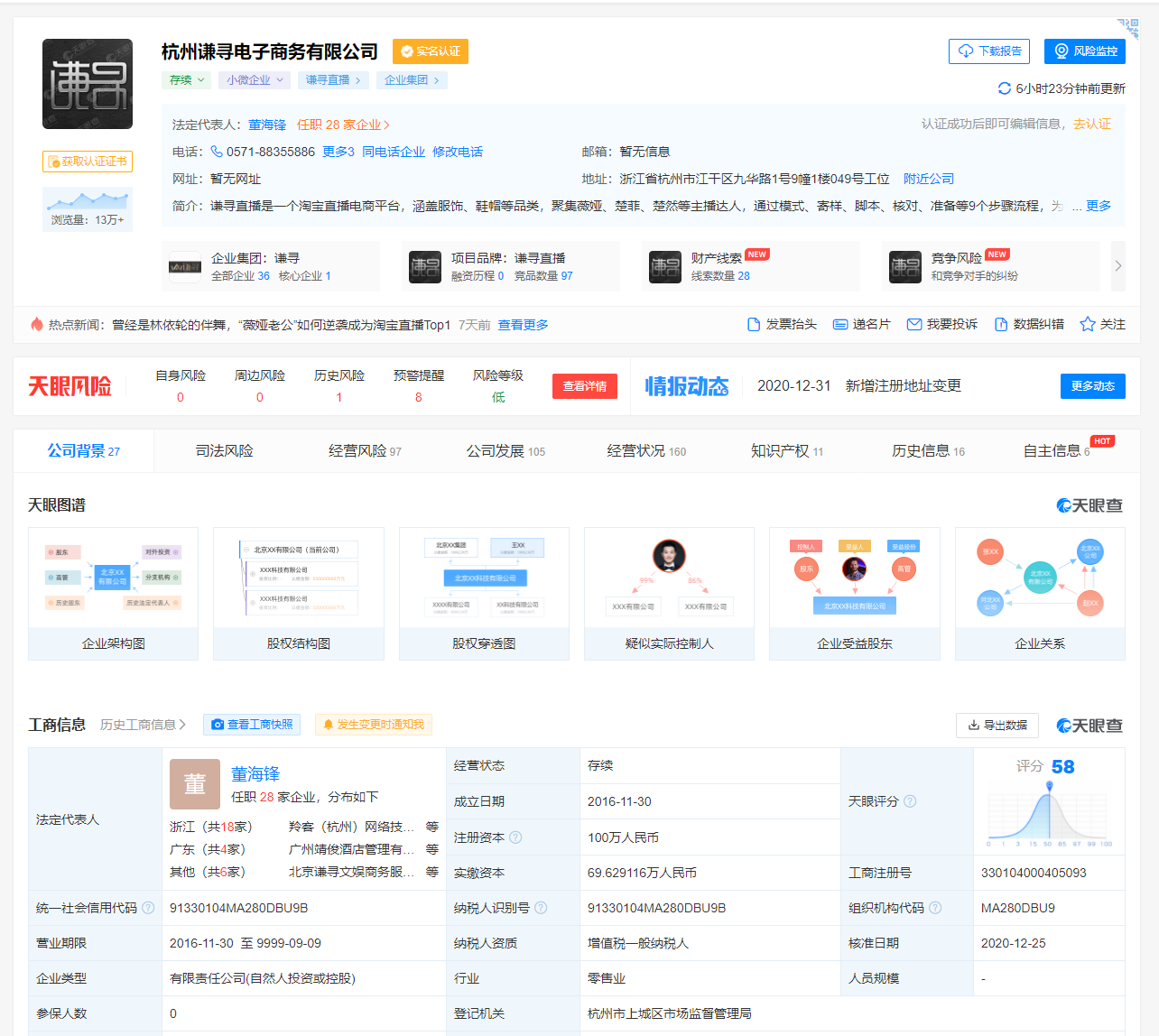Click the 企业集团 谦寻 logo icon
This screenshot has height=1036, width=1159.
click(x=185, y=267)
